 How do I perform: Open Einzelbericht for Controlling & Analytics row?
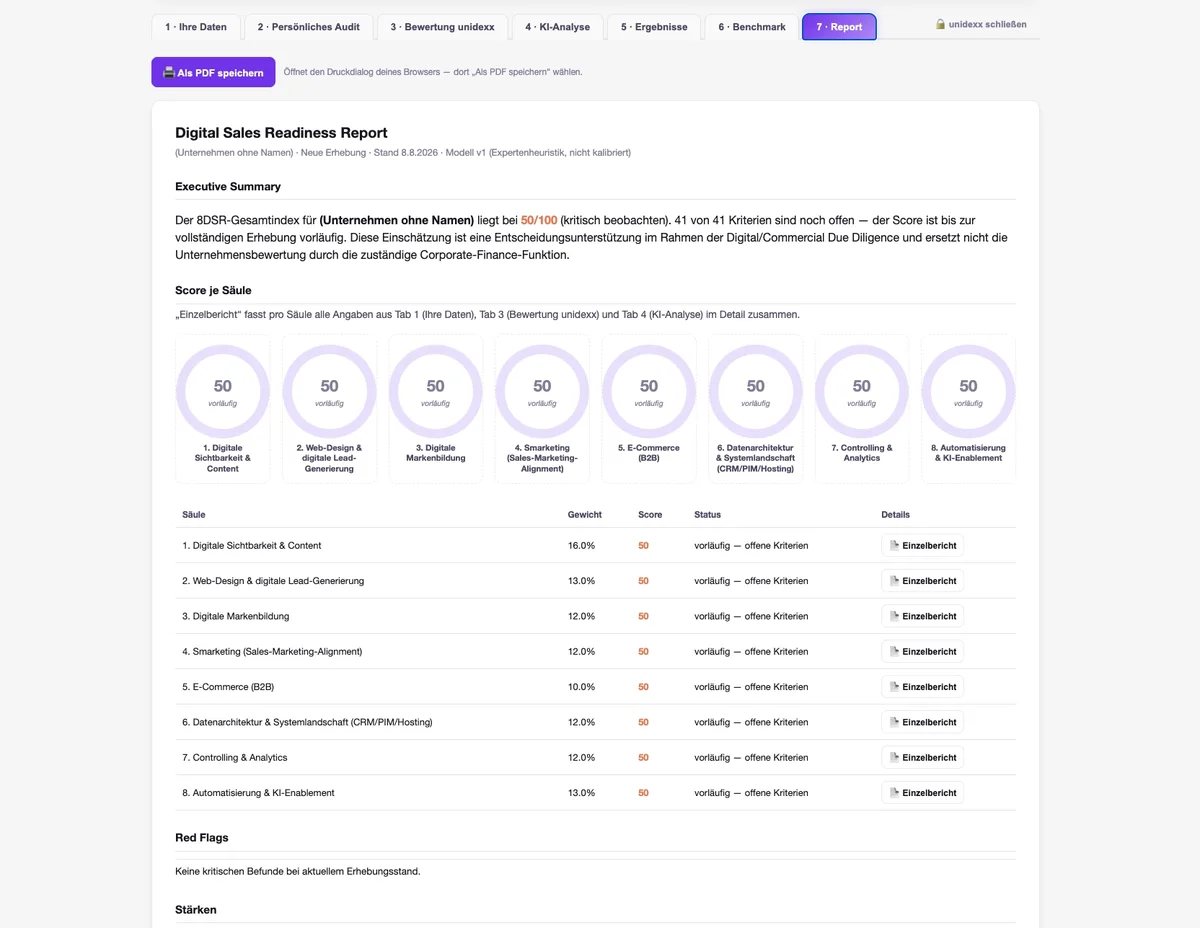pos(922,757)
